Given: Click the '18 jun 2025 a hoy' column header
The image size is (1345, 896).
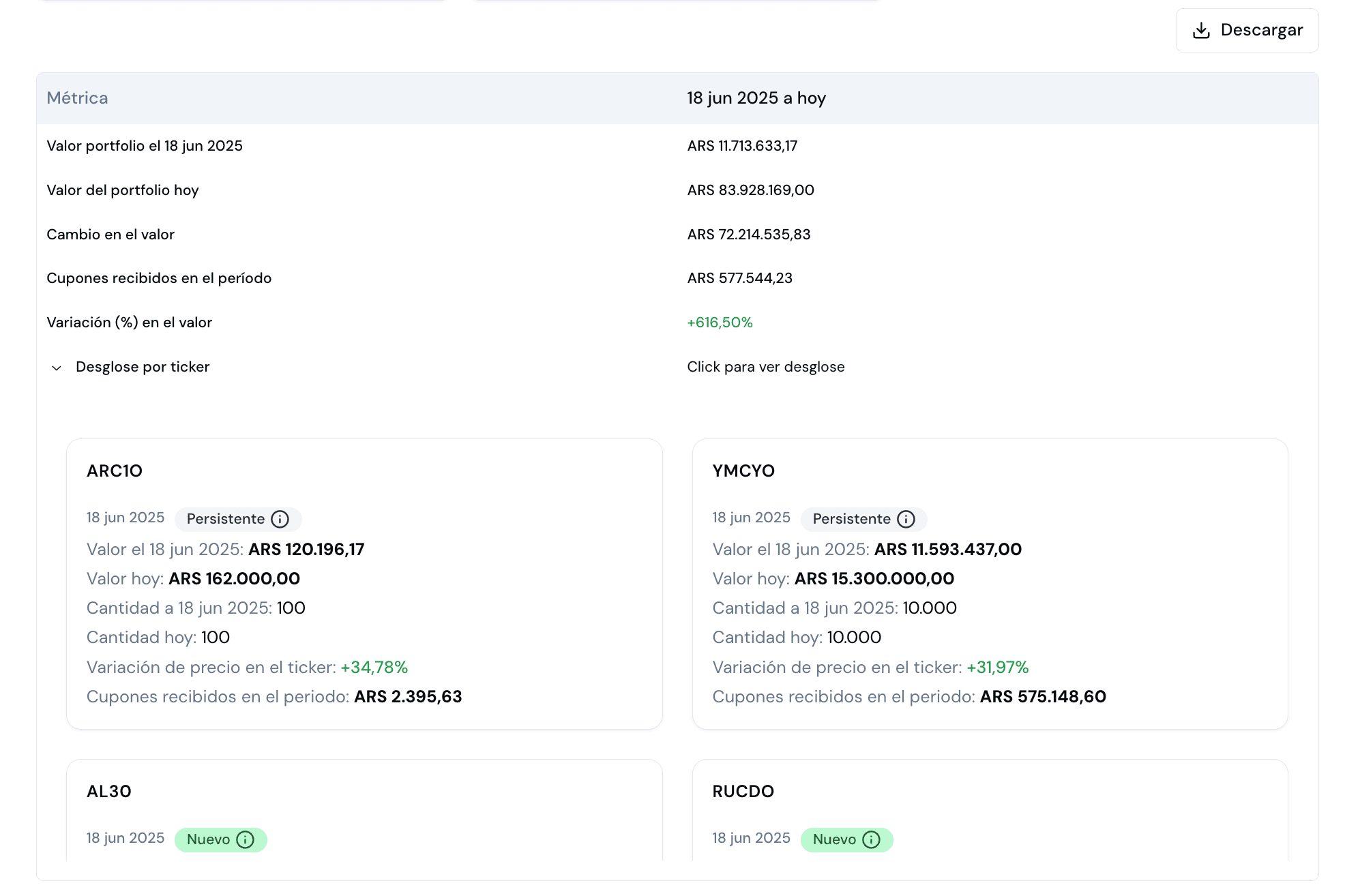Looking at the screenshot, I should pyautogui.click(x=756, y=98).
